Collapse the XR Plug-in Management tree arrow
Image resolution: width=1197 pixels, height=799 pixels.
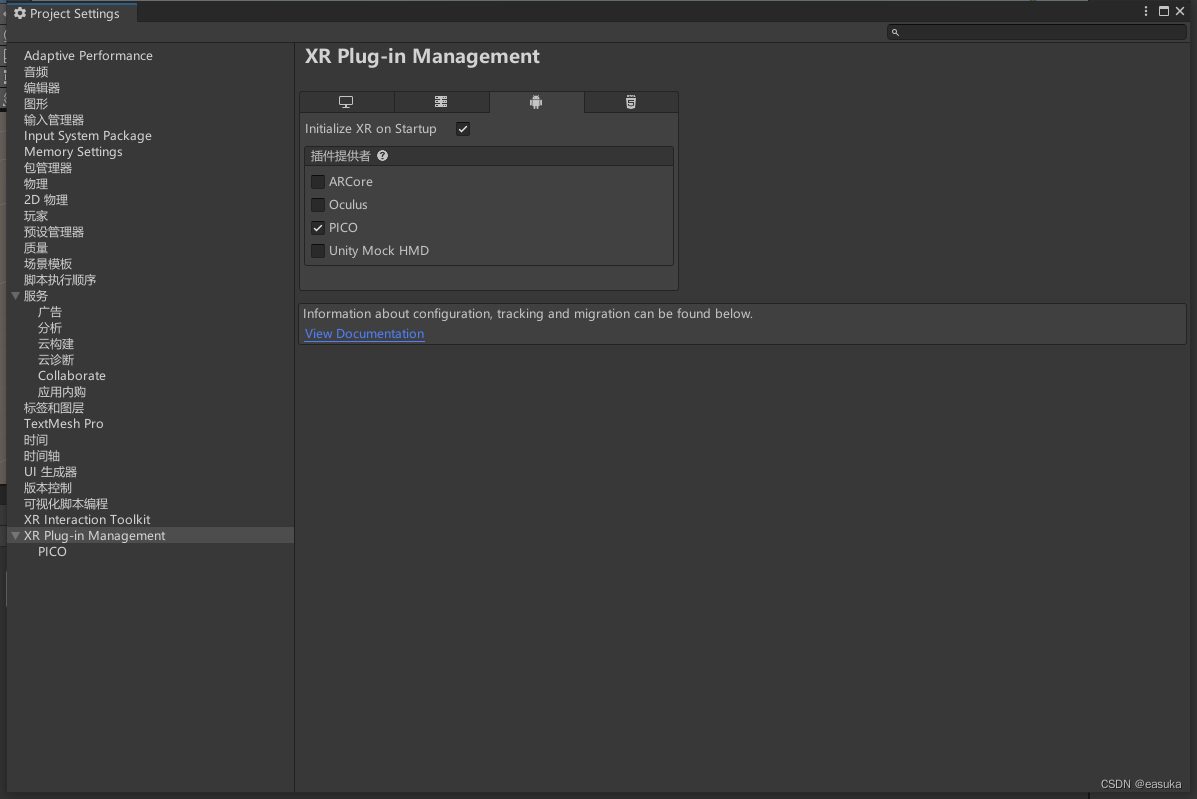point(15,536)
